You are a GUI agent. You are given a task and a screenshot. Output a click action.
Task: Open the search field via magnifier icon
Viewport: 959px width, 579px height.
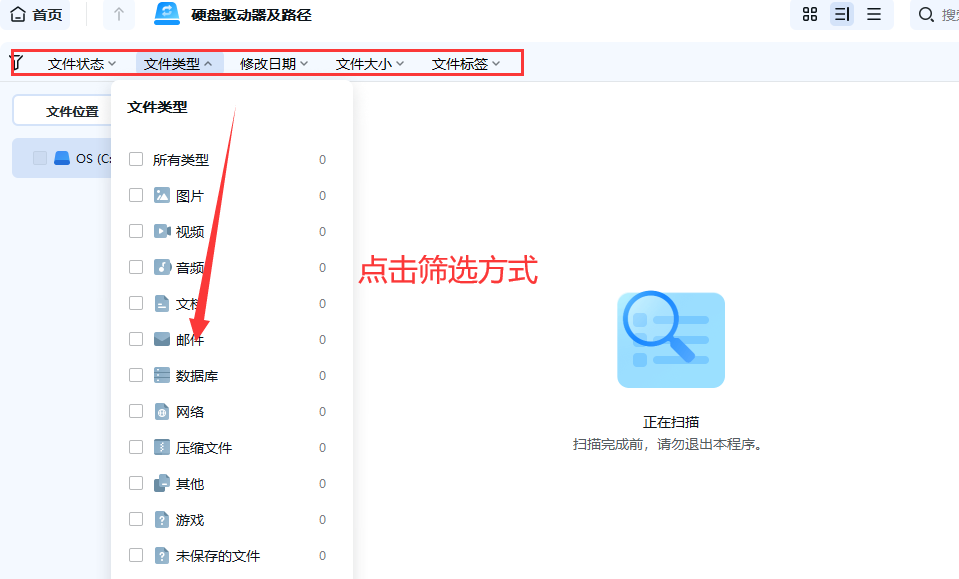(925, 14)
